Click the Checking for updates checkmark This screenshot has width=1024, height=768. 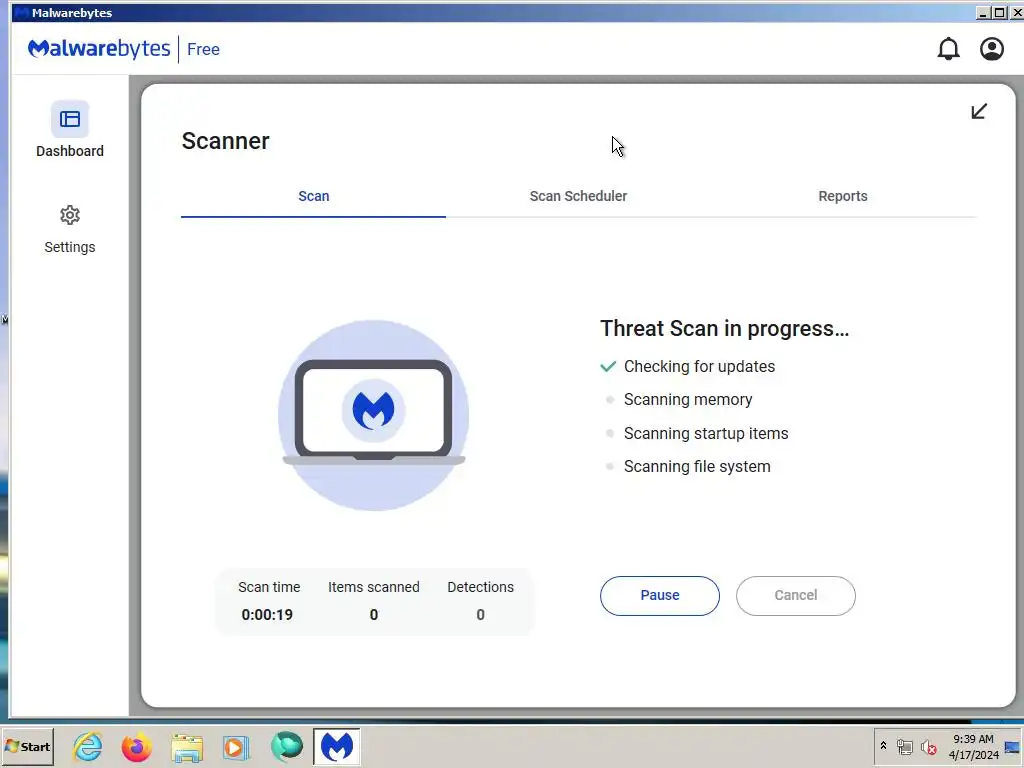pos(608,366)
